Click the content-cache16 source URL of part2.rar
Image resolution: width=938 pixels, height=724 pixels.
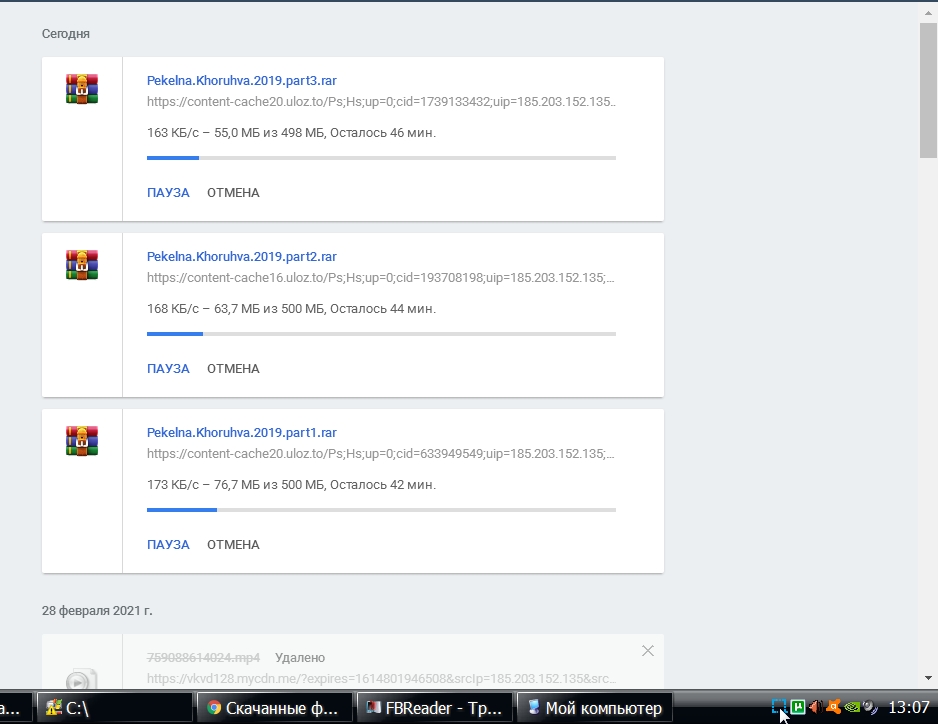tap(380, 278)
